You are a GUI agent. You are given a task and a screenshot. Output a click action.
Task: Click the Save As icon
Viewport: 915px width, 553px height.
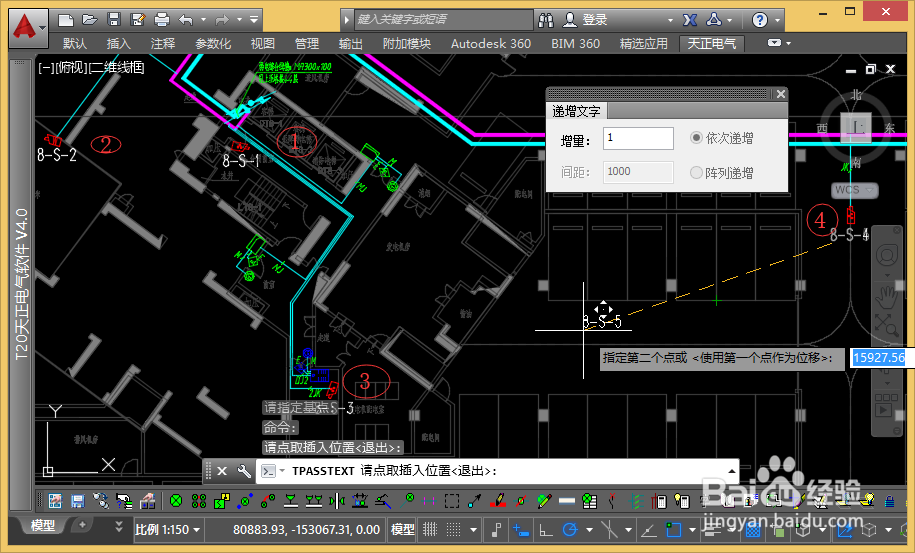tap(138, 20)
